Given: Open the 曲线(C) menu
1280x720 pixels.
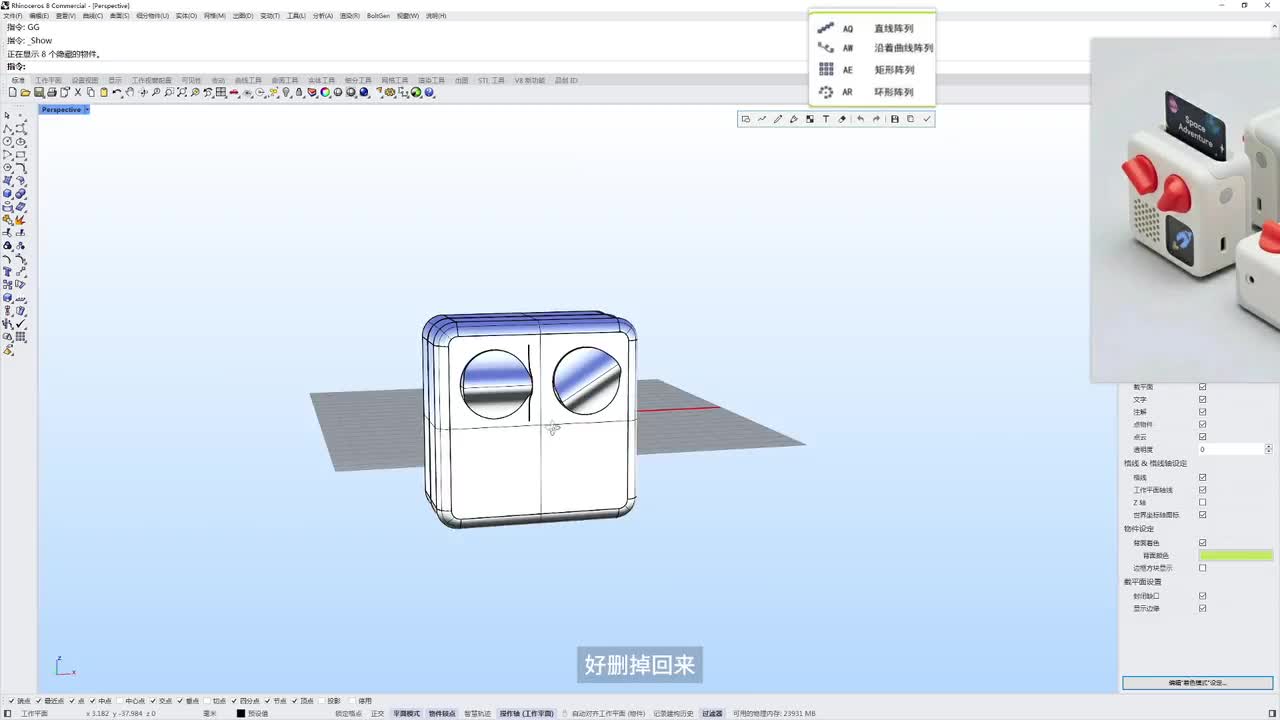Looking at the screenshot, I should coord(93,16).
